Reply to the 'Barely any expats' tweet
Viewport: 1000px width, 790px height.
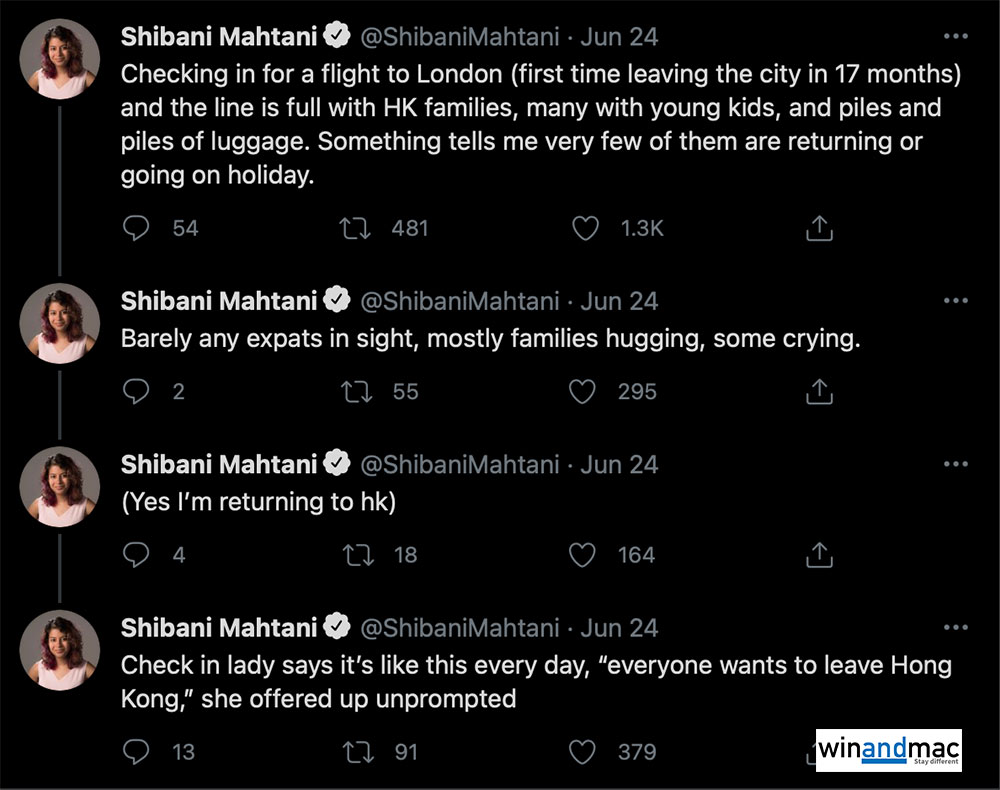[x=135, y=392]
